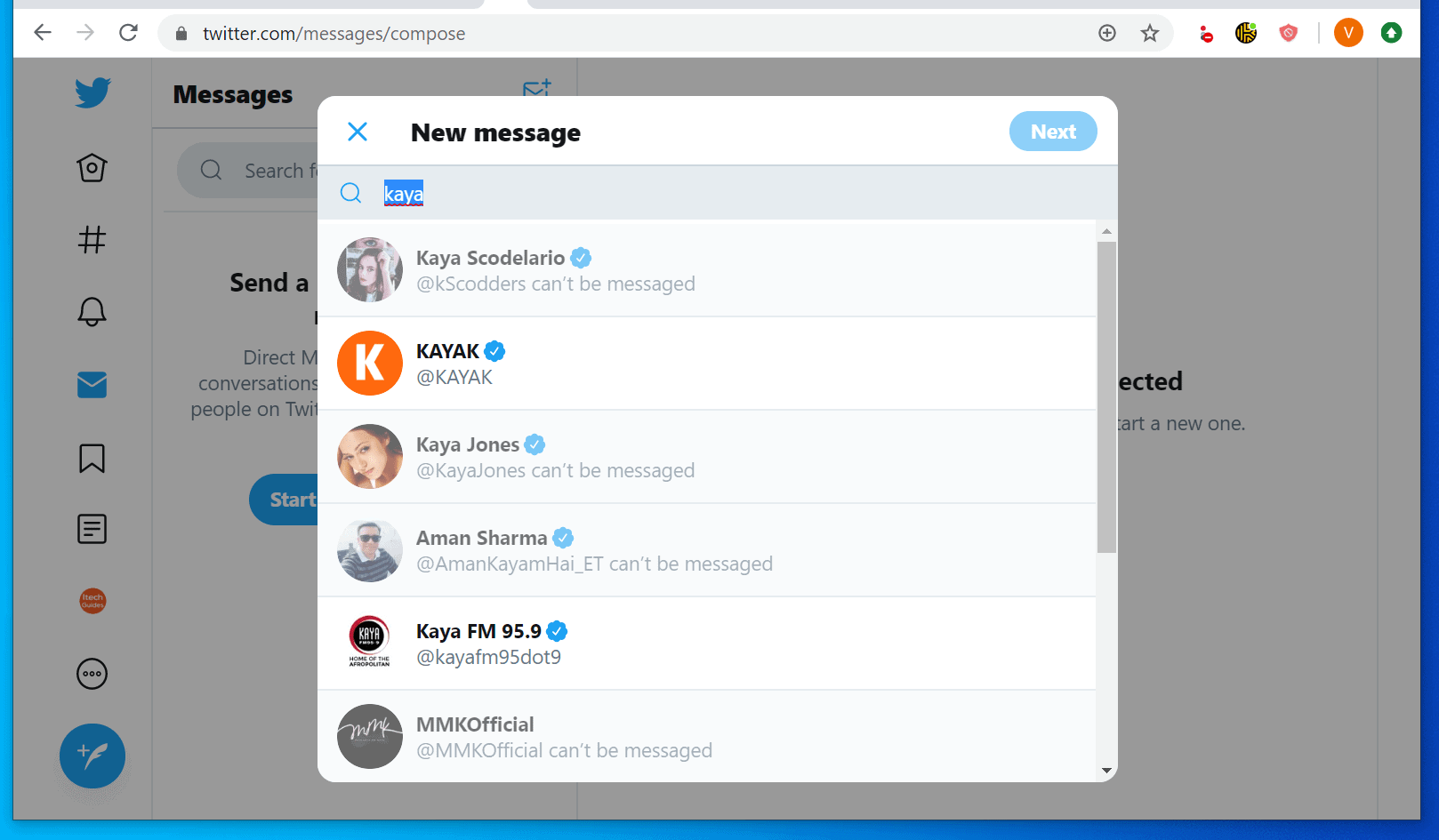Open the More circle menu icon

point(92,674)
